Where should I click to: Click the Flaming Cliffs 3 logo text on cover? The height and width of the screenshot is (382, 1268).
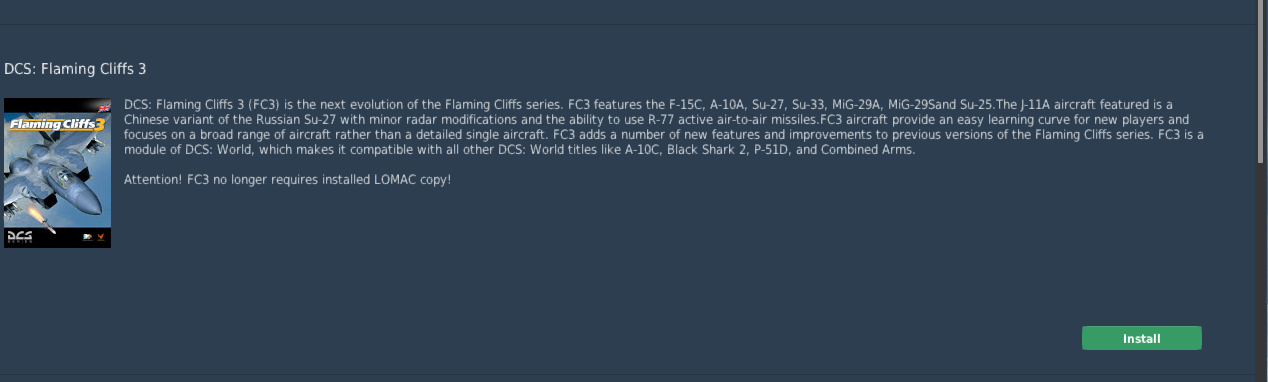coord(57,125)
